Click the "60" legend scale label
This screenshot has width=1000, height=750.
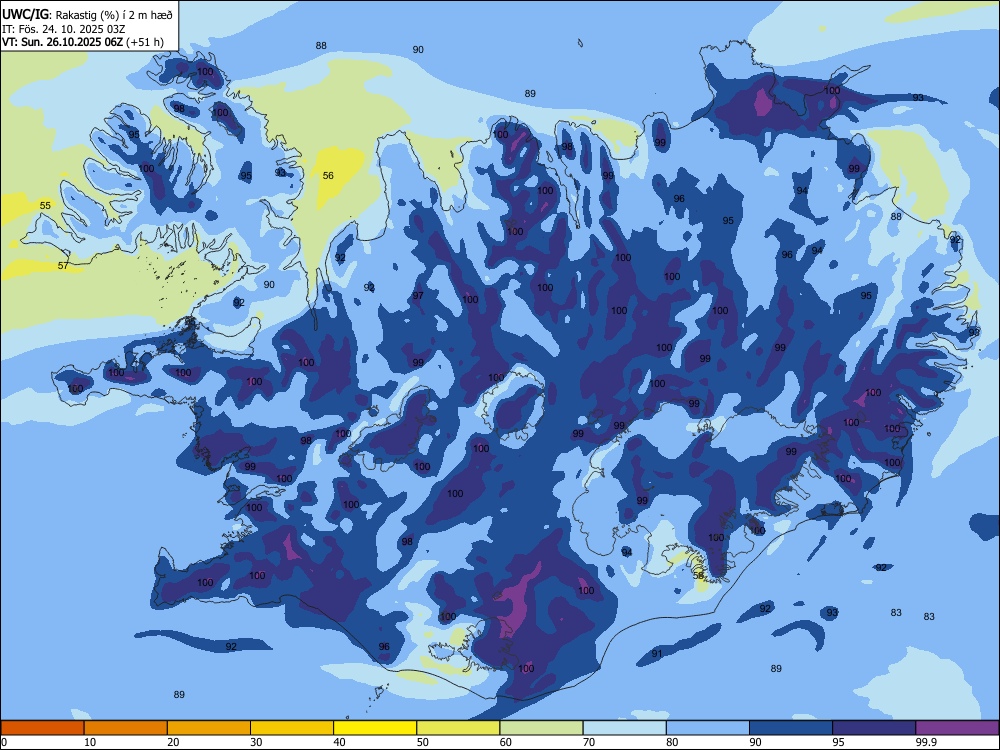[506, 742]
